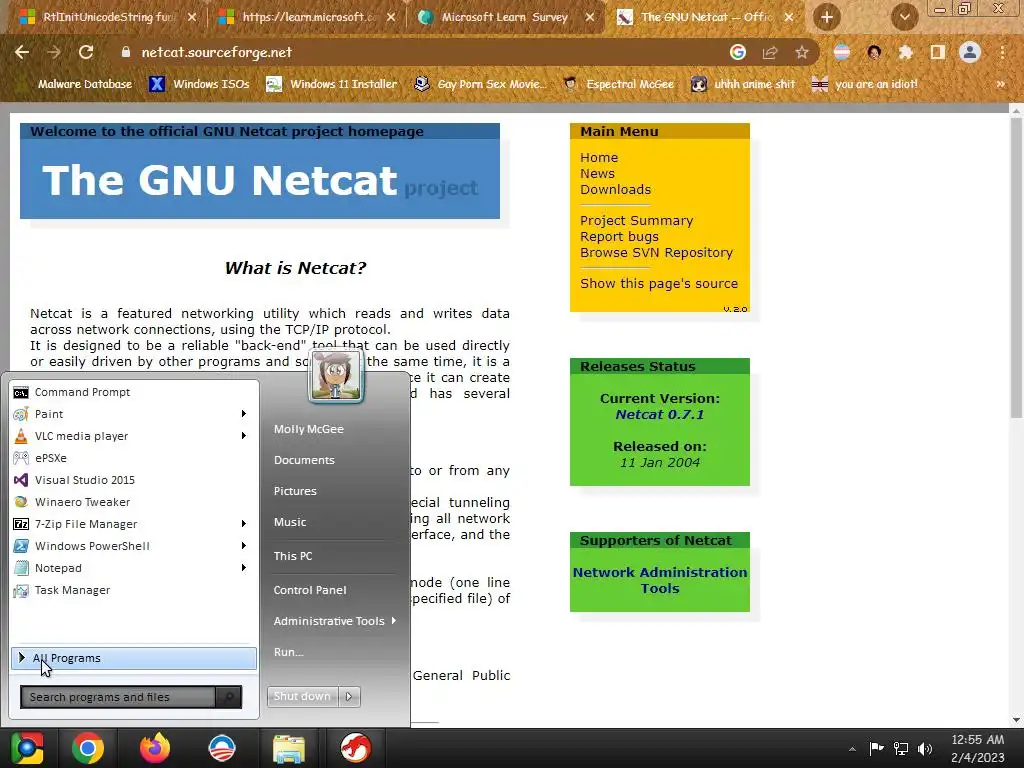The width and height of the screenshot is (1024, 768).
Task: Show more bookmarks chevron
Action: pyautogui.click(x=1000, y=84)
